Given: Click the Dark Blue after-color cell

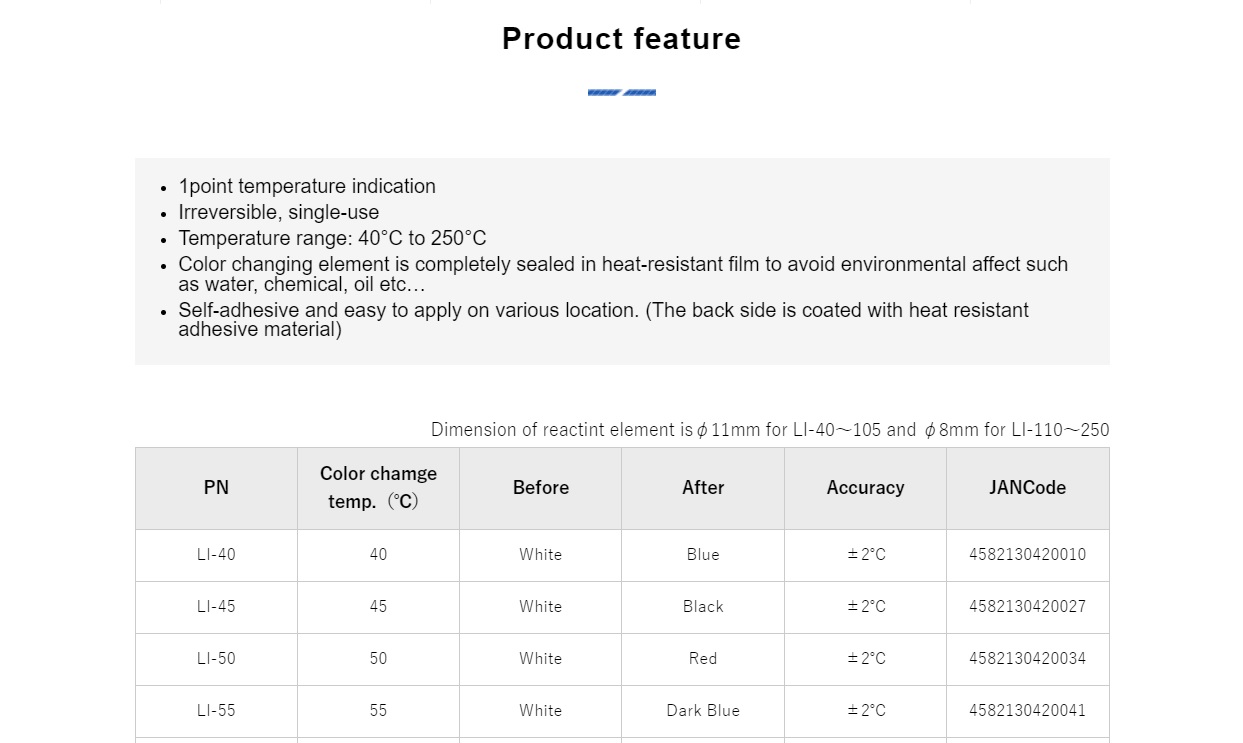Looking at the screenshot, I should click(x=703, y=711).
